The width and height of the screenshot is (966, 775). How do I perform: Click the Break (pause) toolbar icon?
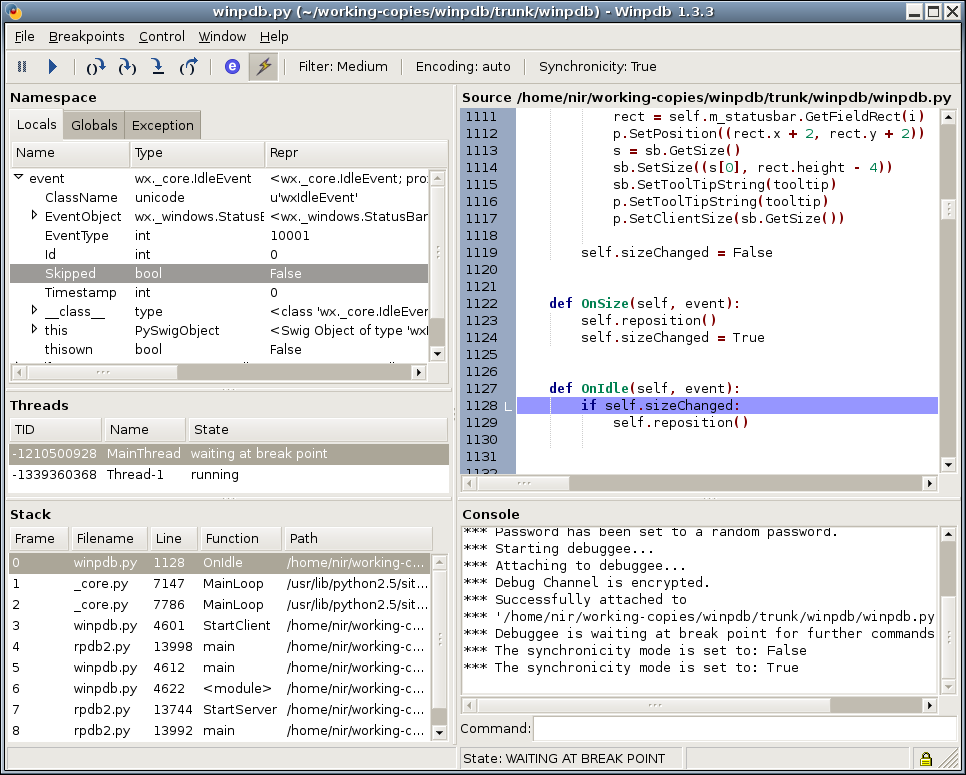click(22, 67)
